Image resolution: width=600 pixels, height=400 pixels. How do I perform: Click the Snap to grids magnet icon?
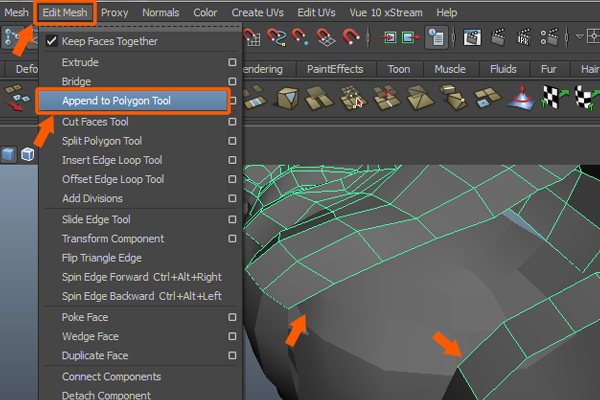253,38
